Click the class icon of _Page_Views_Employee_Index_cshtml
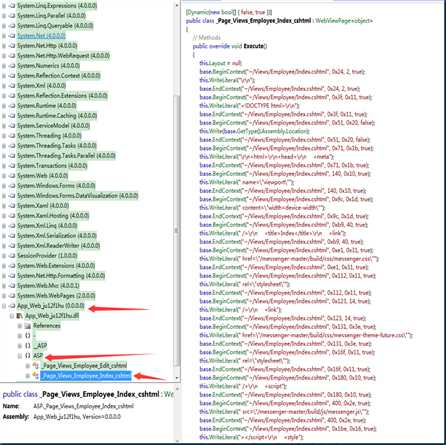 tap(36, 376)
